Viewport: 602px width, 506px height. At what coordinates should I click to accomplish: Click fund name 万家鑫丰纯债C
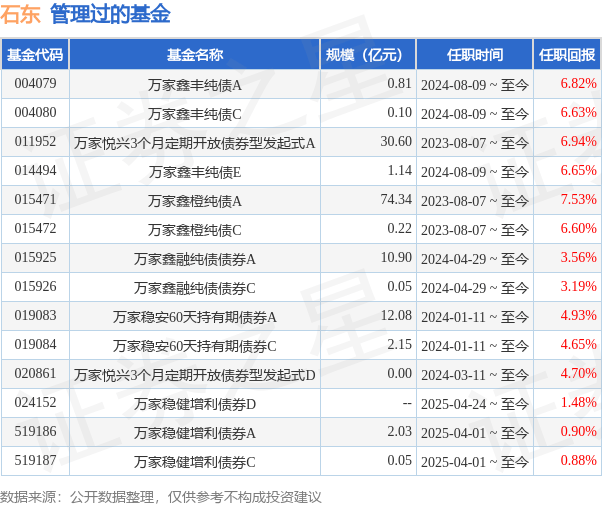pyautogui.click(x=195, y=114)
